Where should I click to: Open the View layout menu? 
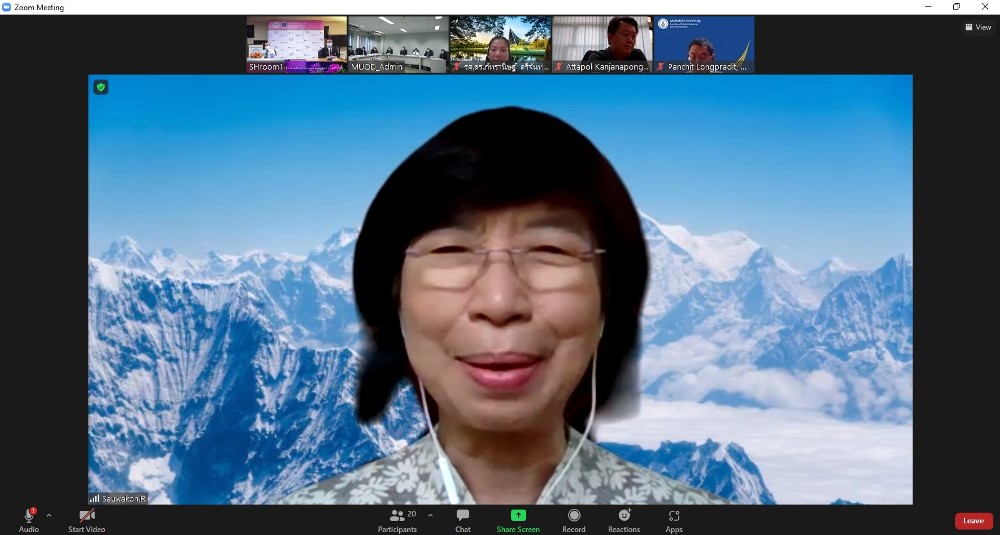point(978,27)
